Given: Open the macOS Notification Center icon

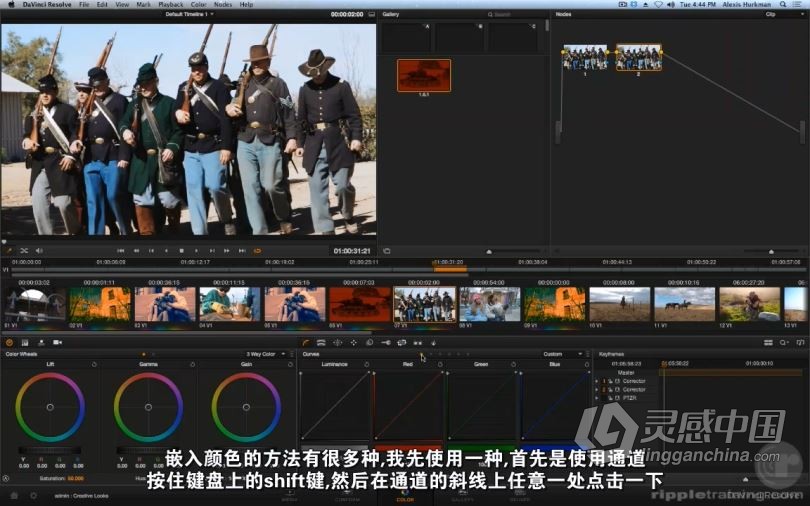Looking at the screenshot, I should [x=799, y=4].
